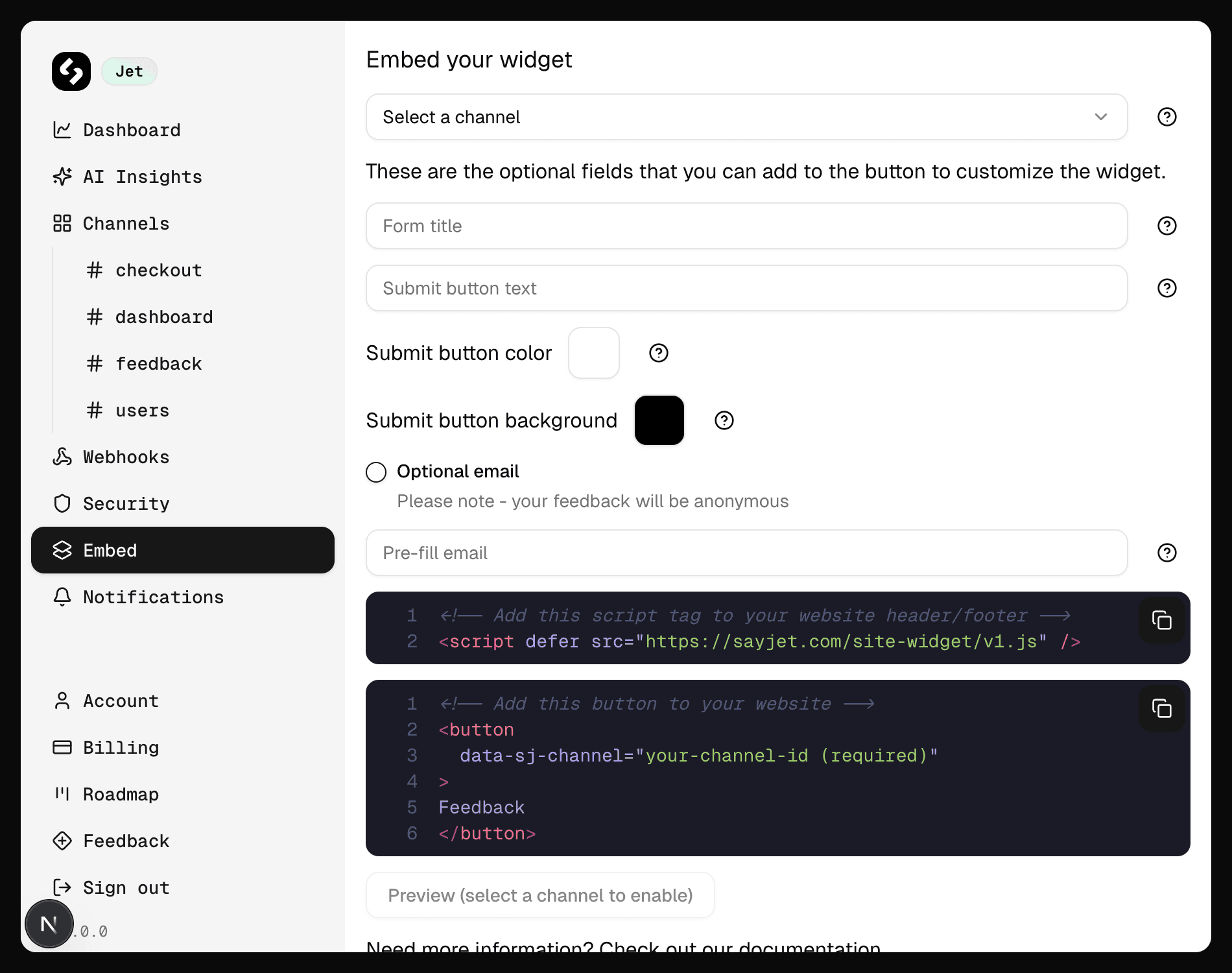Copy the button embed code snippet
1232x973 pixels.
(x=1161, y=708)
